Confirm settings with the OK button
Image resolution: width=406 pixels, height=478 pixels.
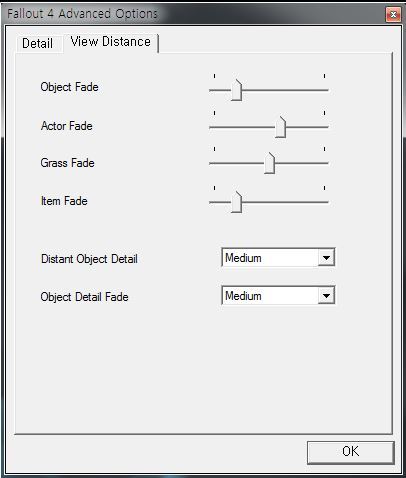(x=351, y=452)
